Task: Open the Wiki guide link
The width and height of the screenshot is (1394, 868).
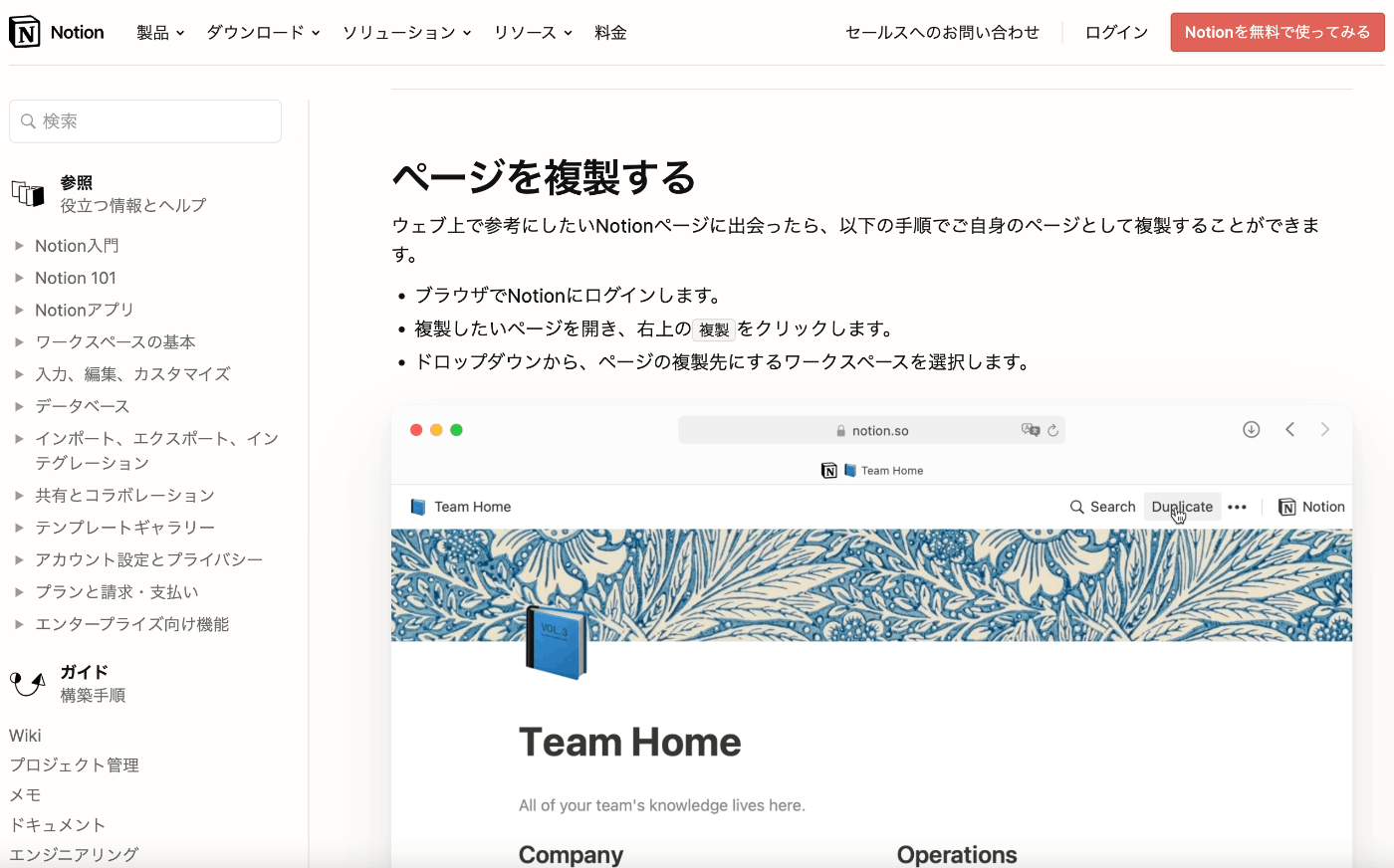Action: [x=25, y=736]
